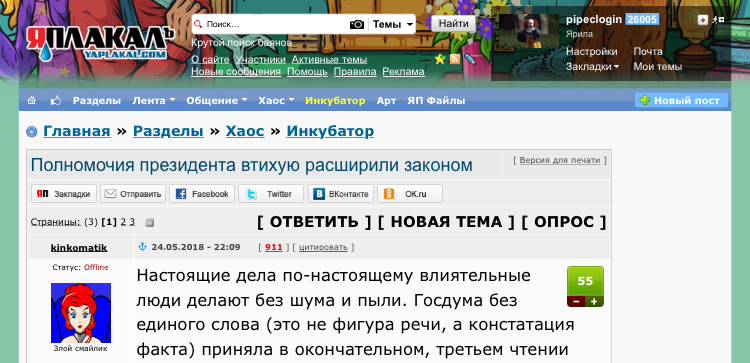Click the YaPlakal site logo
This screenshot has height=363, width=750.
100,44
